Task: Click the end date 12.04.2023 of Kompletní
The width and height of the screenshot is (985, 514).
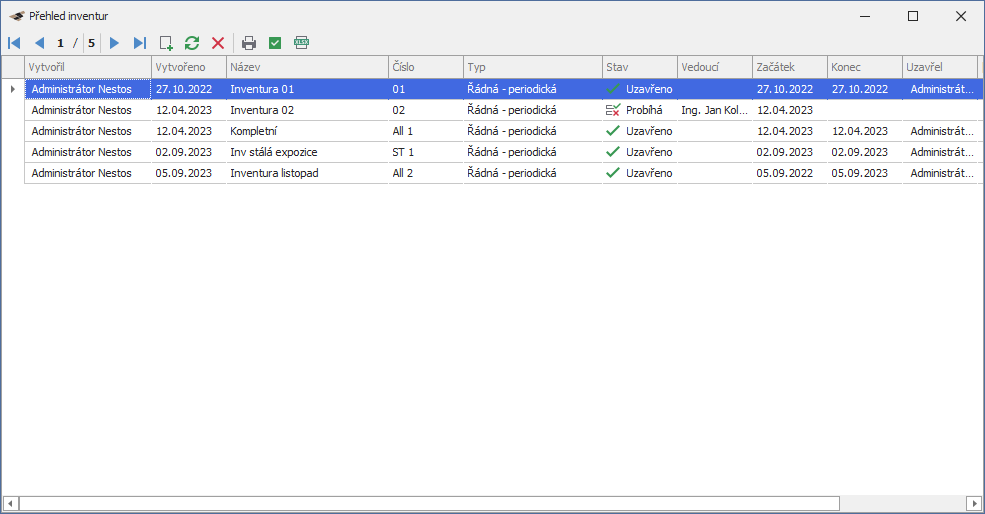Action: [x=864, y=131]
